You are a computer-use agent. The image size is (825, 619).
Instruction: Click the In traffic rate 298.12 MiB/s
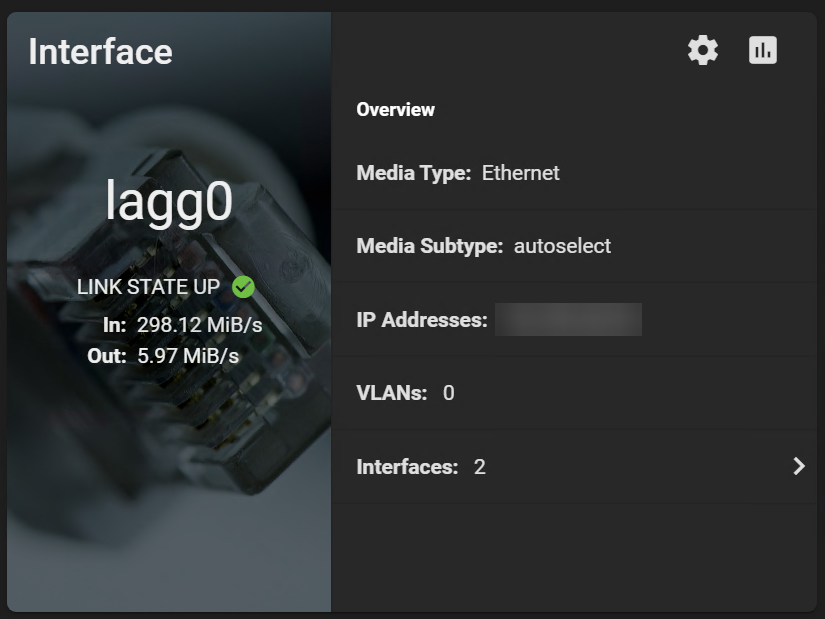tap(199, 324)
